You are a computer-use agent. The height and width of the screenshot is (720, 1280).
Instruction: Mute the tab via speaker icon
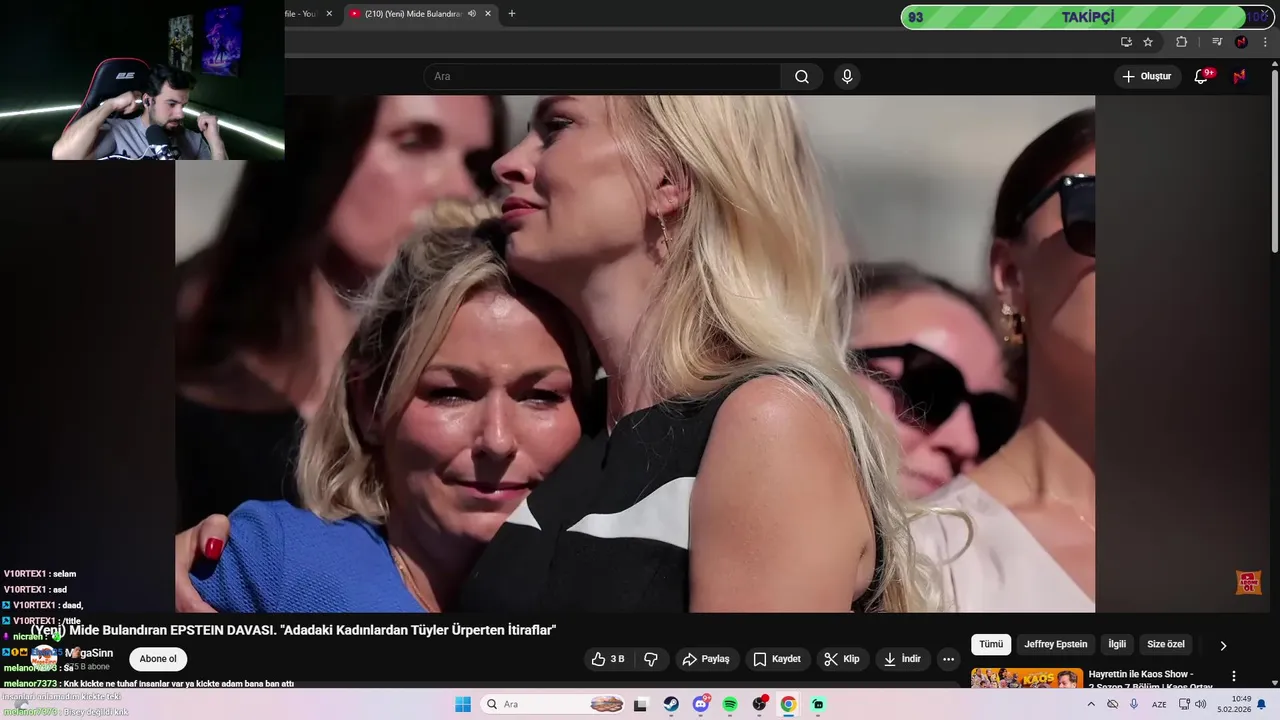point(471,14)
